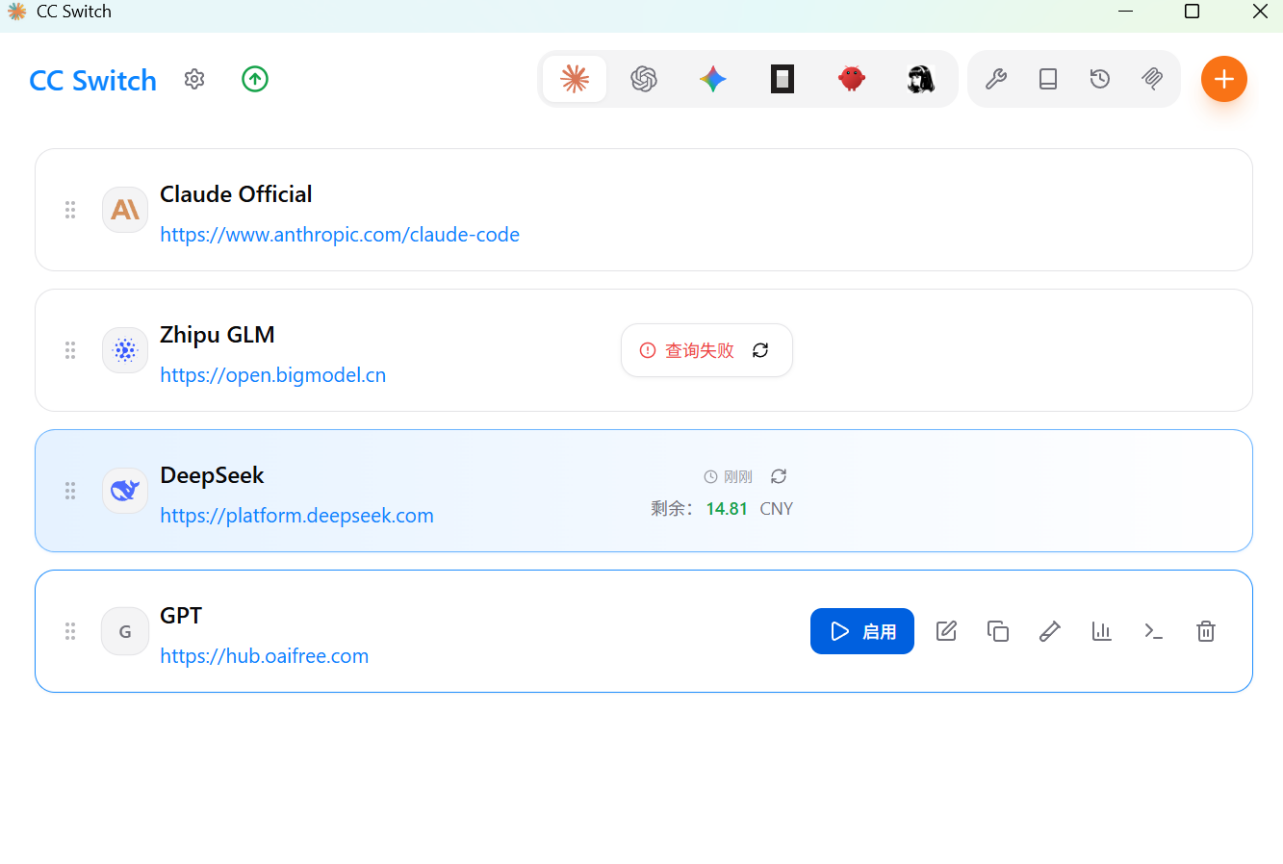Click the "Claude Official" provider name
The height and width of the screenshot is (864, 1283).
[236, 194]
